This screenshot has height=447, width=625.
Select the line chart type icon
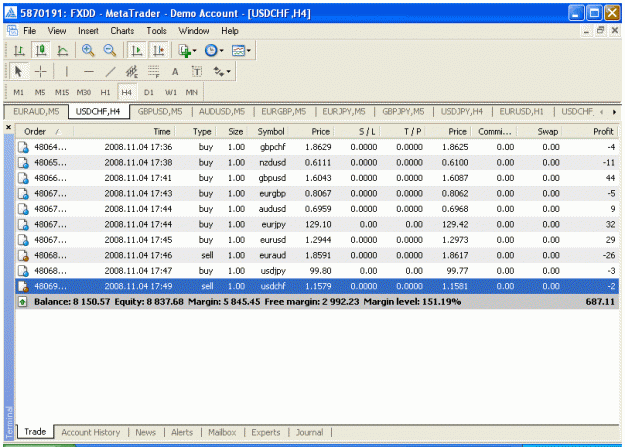[x=63, y=51]
